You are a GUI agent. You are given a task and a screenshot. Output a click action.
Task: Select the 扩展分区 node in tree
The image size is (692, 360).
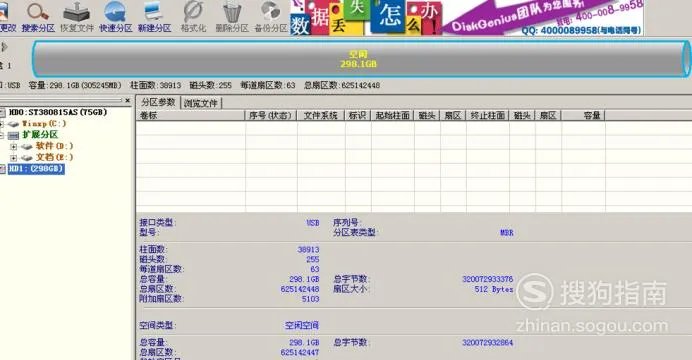coord(40,135)
